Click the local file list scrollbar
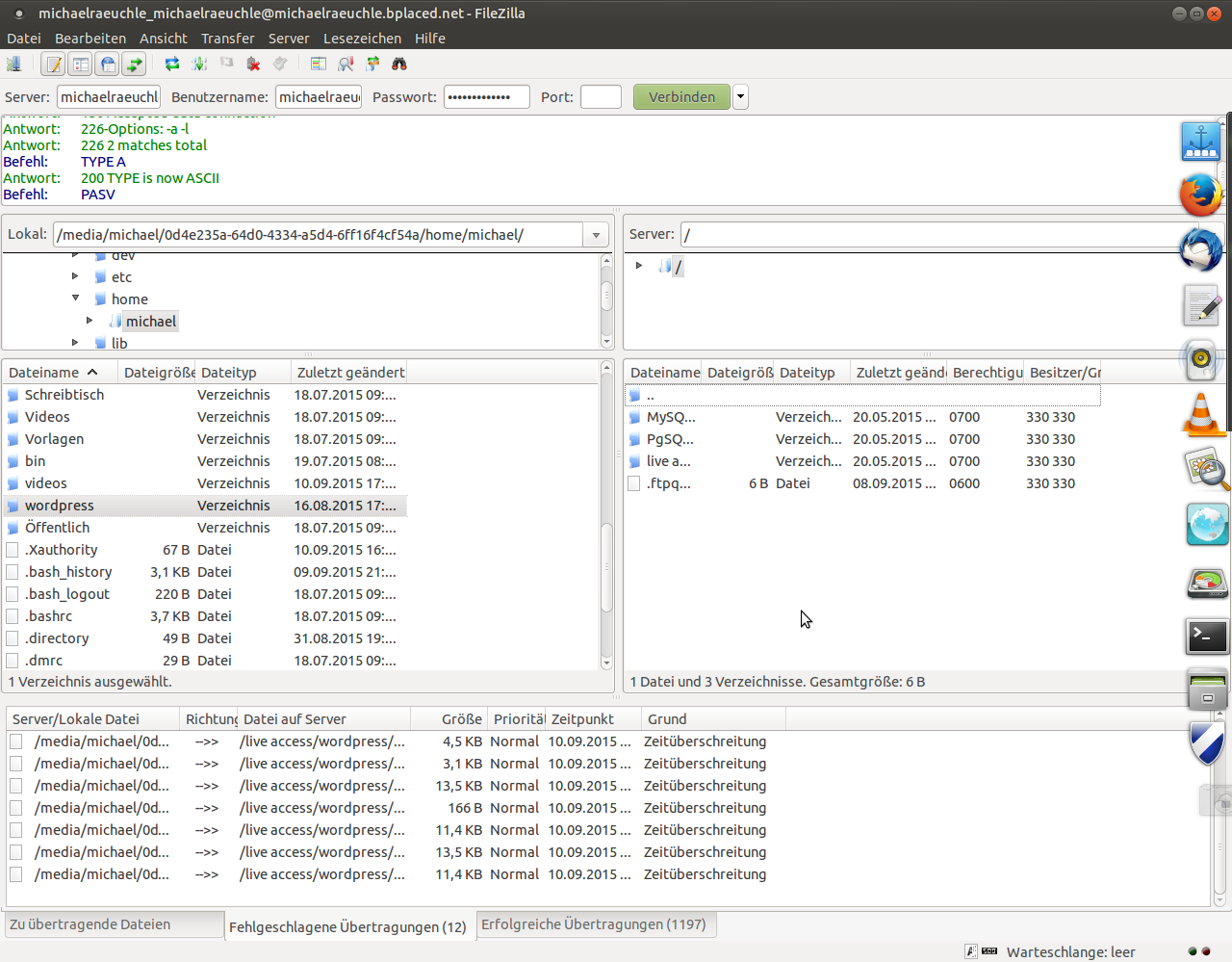The width and height of the screenshot is (1232, 962). pyautogui.click(x=606, y=568)
